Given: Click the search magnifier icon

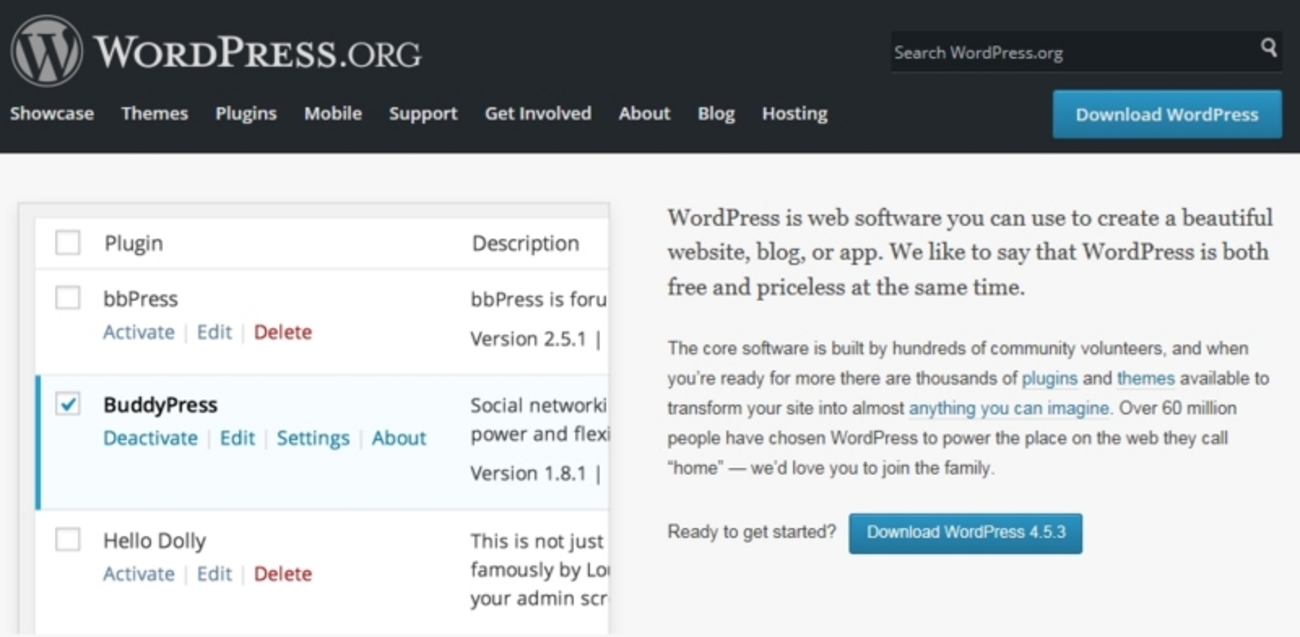Looking at the screenshot, I should 1268,48.
